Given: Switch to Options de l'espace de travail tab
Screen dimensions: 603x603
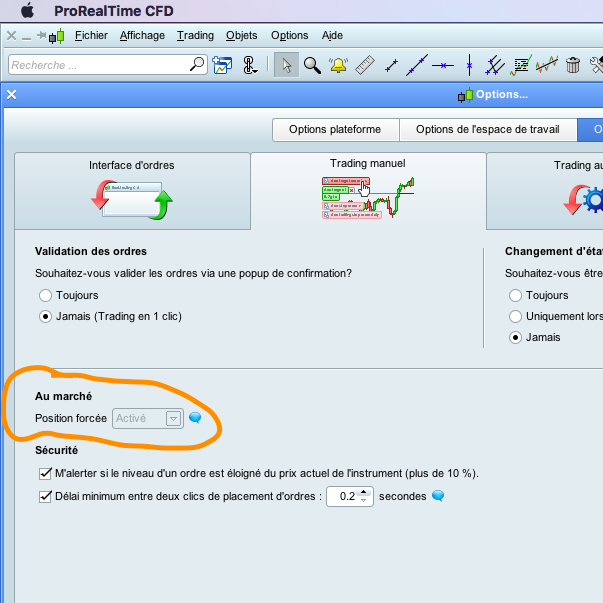Looking at the screenshot, I should 488,130.
